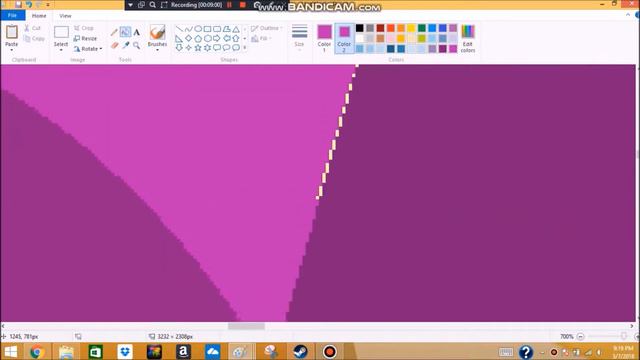
Task: Select the Color picker eyedropper tool
Action: click(x=125, y=45)
